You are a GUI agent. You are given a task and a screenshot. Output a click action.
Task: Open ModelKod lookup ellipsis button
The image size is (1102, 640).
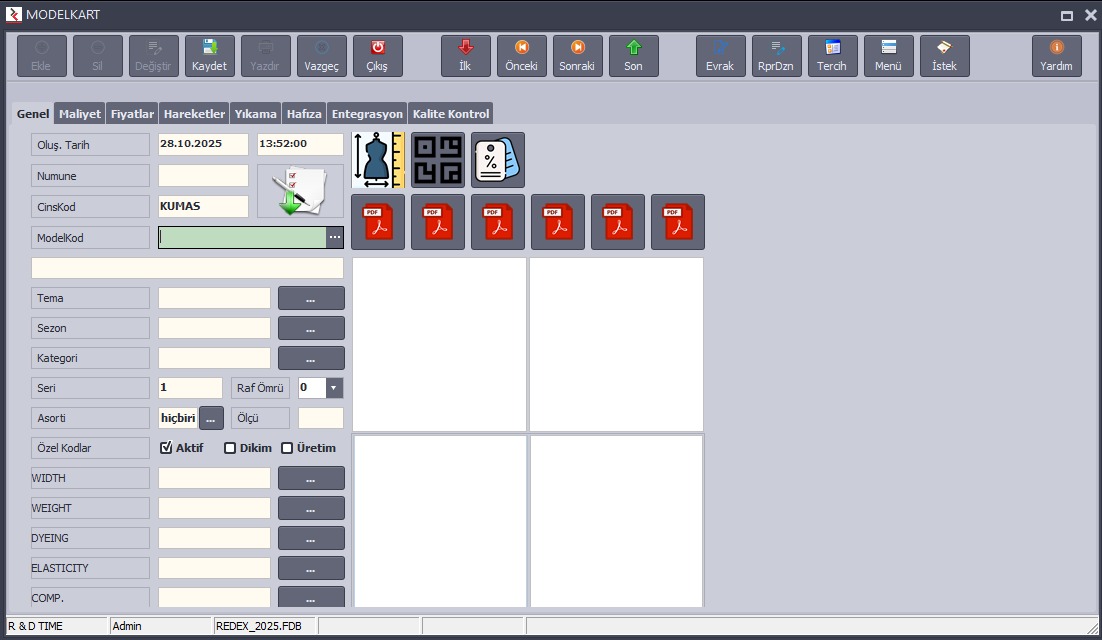tap(335, 237)
